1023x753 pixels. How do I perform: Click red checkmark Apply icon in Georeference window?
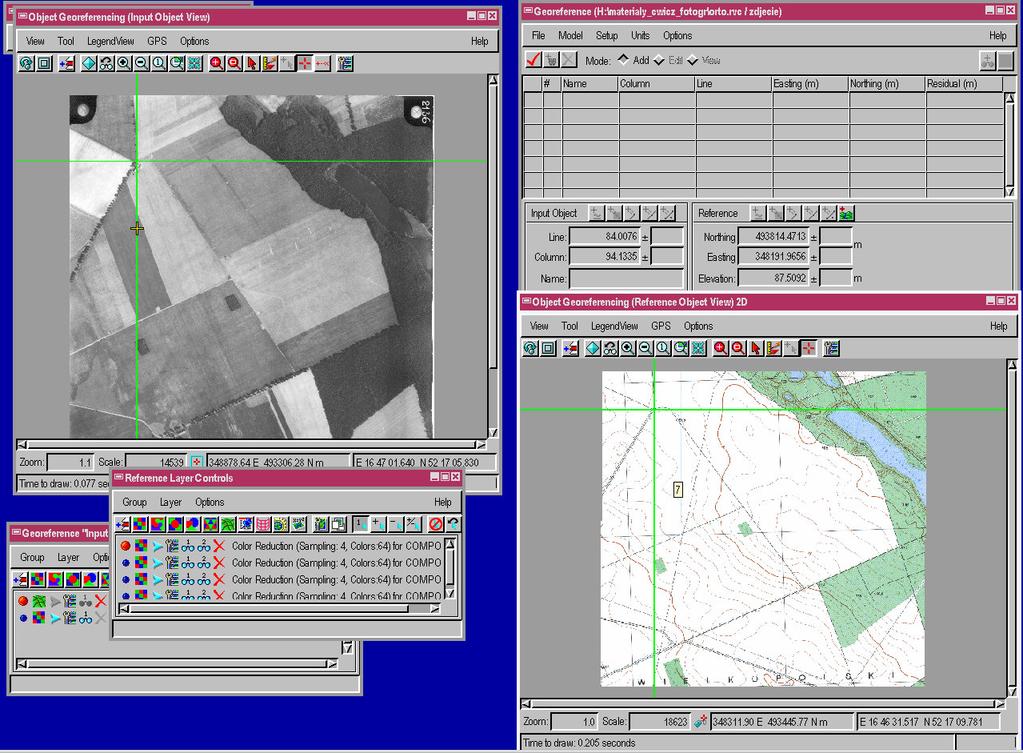[534, 60]
